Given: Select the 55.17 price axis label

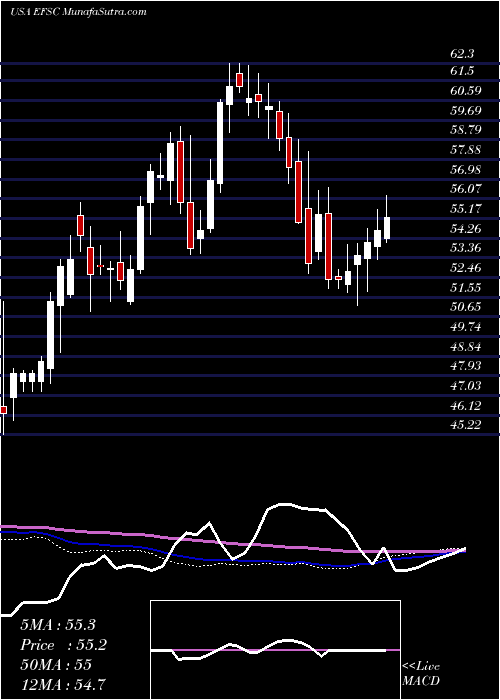Looking at the screenshot, I should point(466,208).
